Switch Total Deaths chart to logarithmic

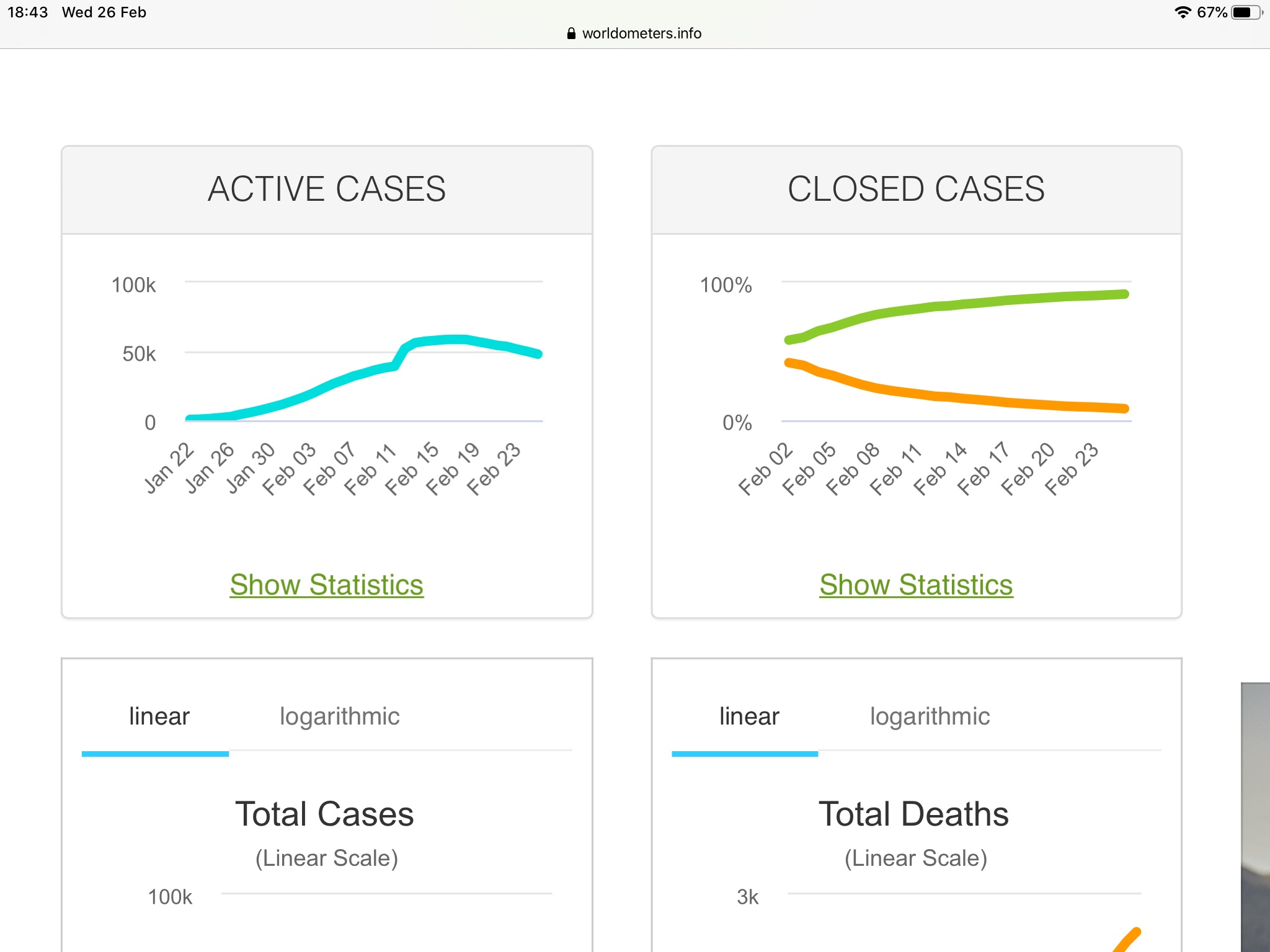[x=930, y=716]
